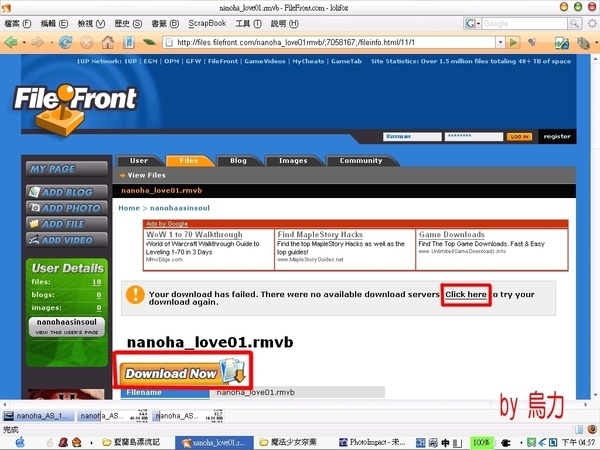The image size is (600, 450).
Task: Open the 說明 (H) menu
Action: click(x=285, y=24)
